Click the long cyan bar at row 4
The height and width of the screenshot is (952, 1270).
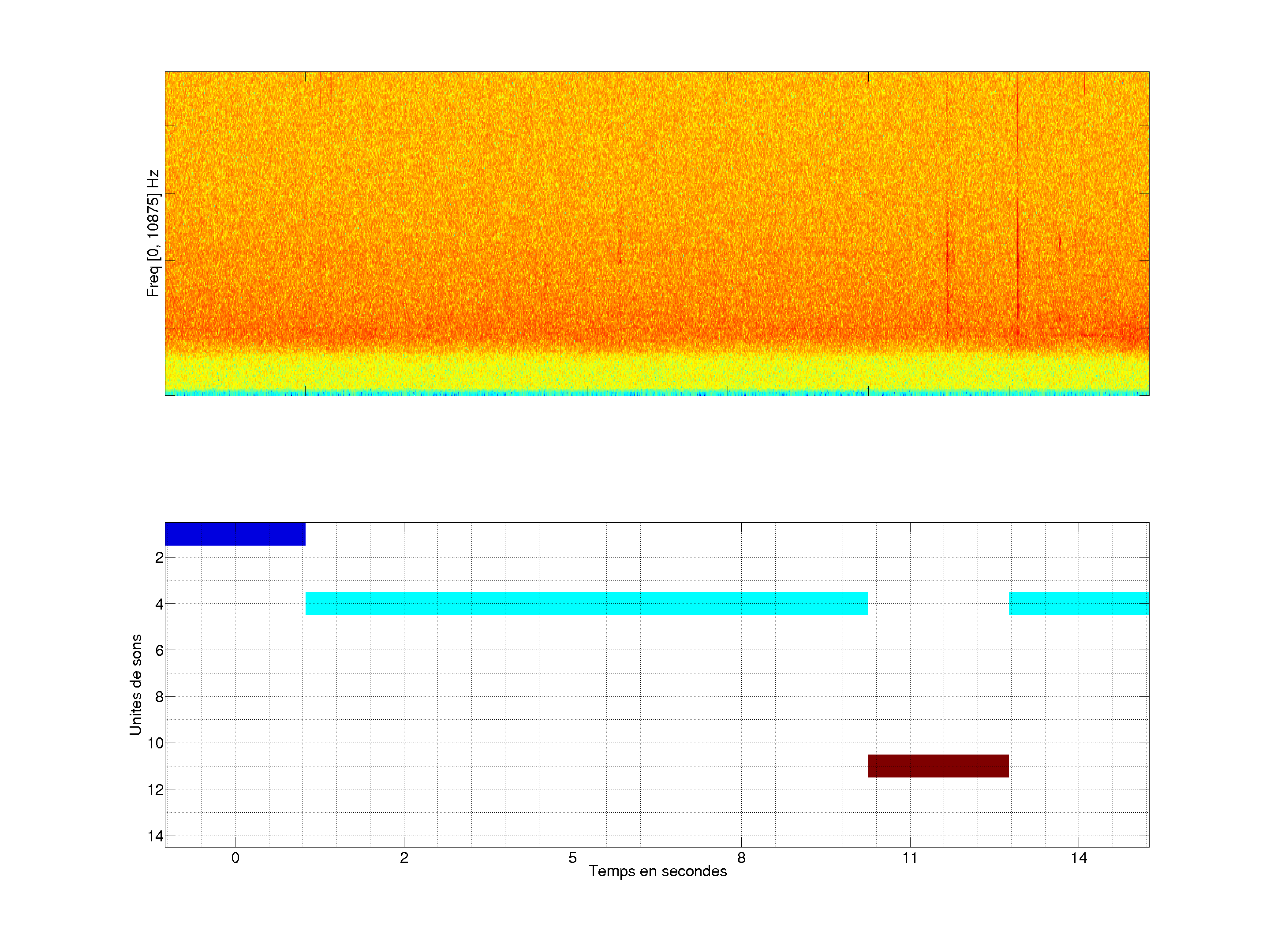click(x=586, y=603)
